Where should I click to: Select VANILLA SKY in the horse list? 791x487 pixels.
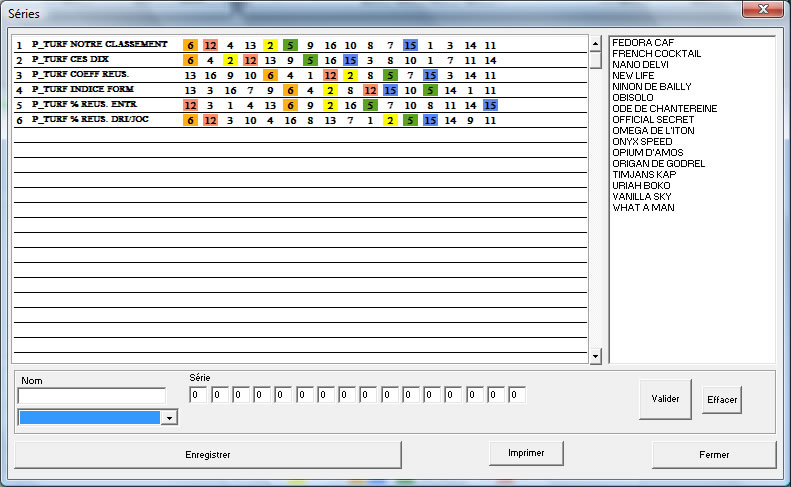point(642,196)
